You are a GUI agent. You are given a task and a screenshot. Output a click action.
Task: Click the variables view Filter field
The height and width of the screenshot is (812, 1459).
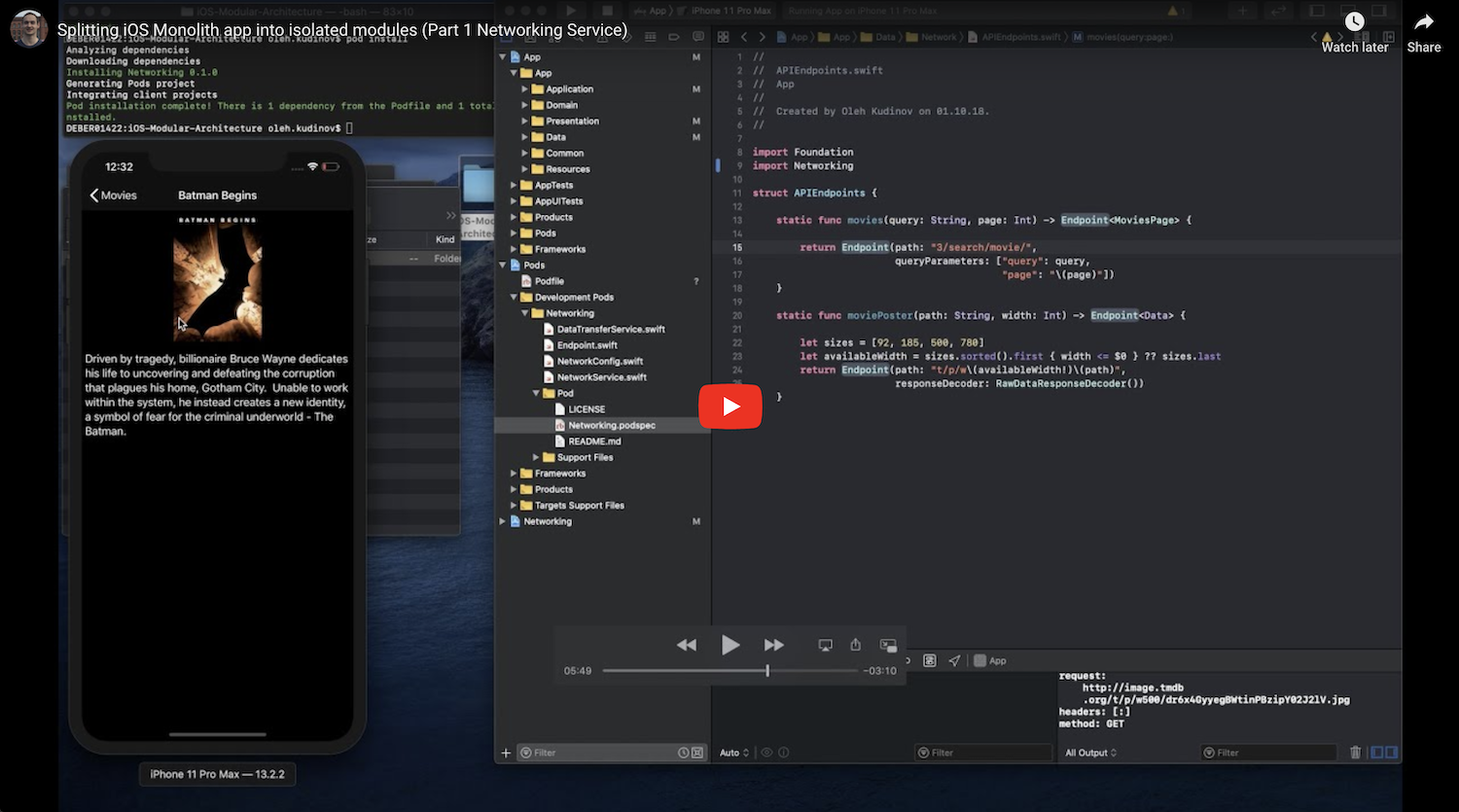[x=983, y=753]
